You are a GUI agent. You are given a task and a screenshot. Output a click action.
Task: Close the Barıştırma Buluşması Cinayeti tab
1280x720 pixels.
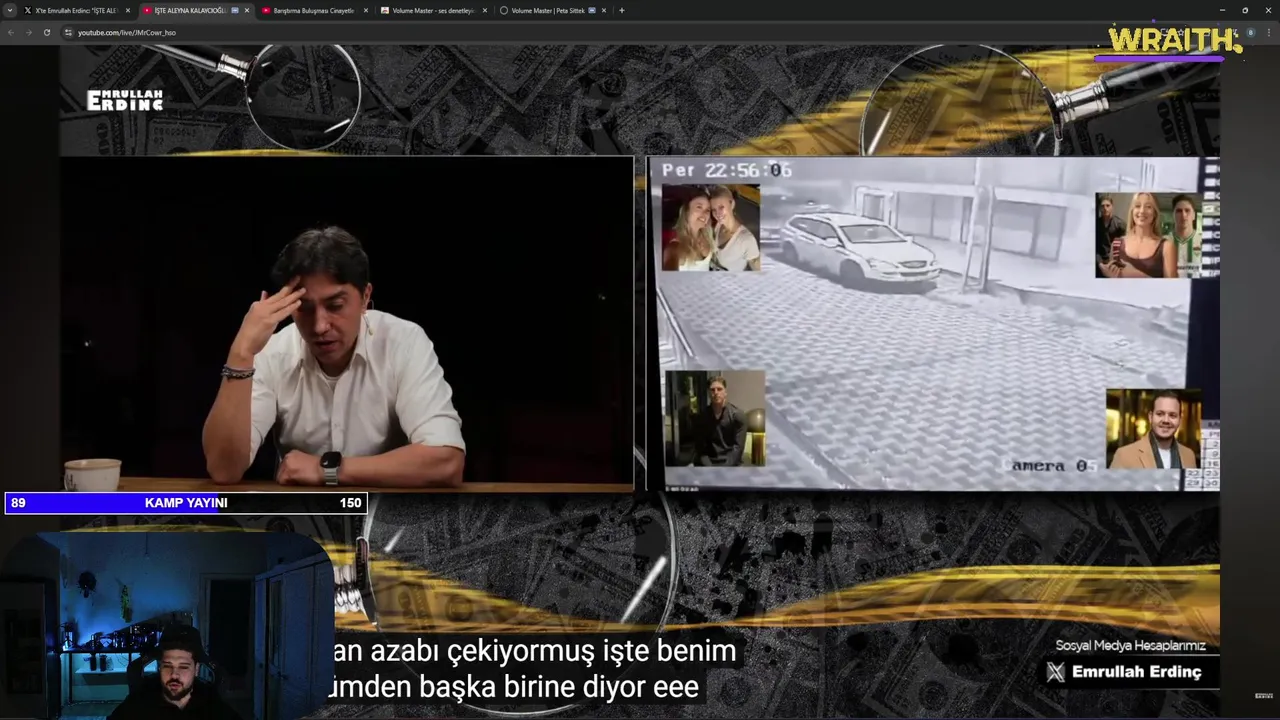[365, 10]
